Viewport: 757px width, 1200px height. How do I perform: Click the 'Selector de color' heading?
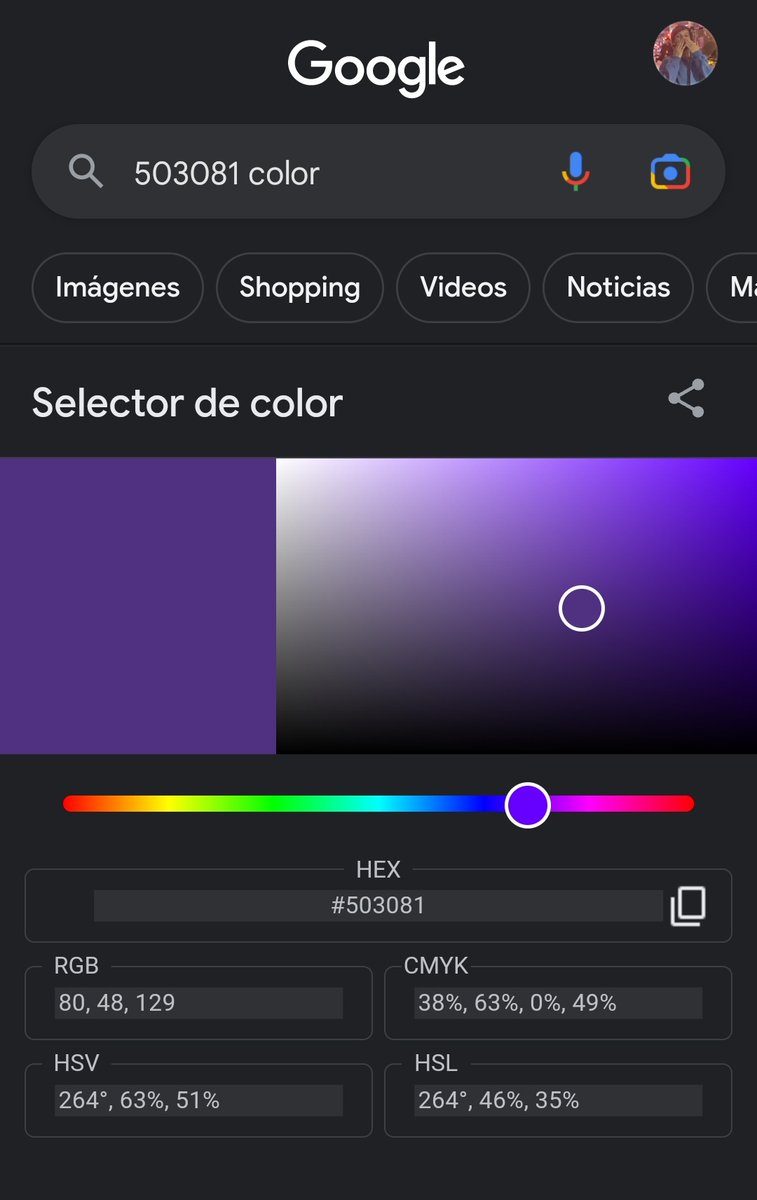(187, 403)
